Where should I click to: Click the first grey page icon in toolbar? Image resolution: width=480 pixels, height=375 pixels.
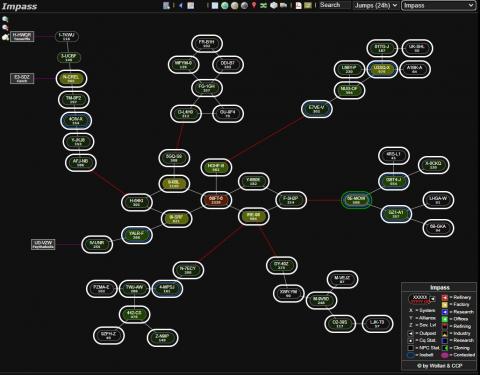(x=166, y=5)
